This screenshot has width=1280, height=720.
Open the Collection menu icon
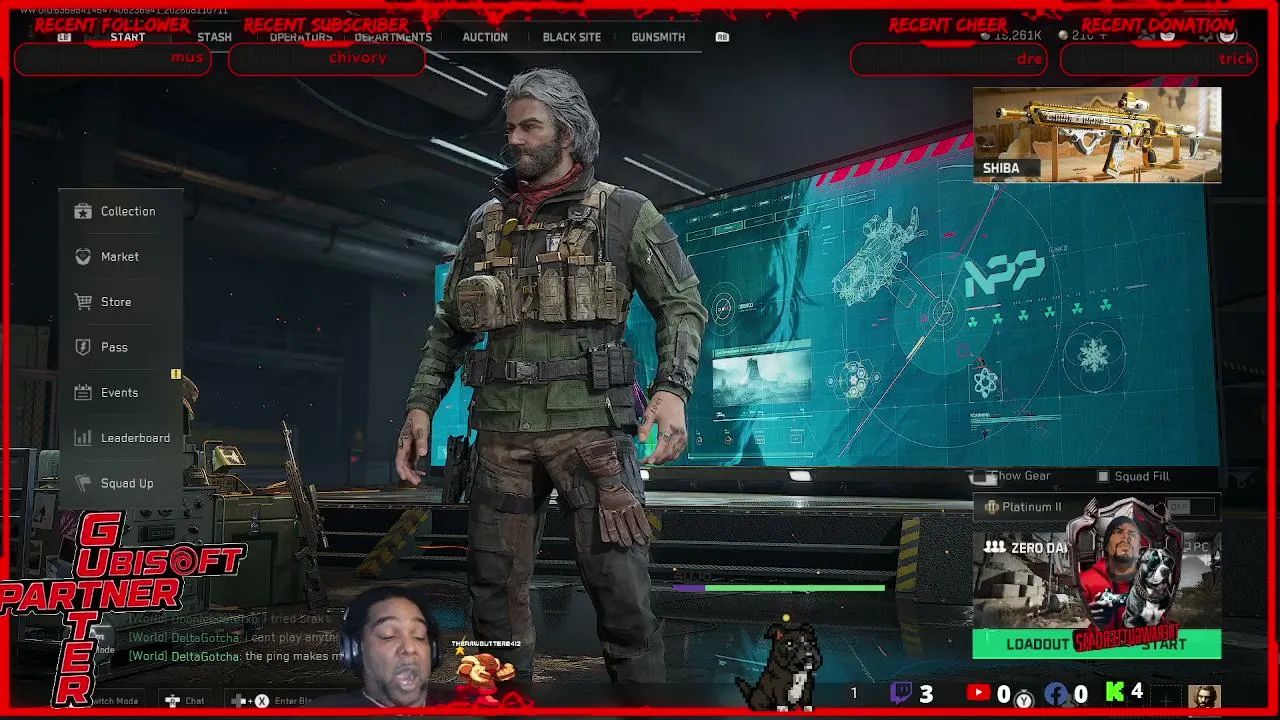pos(83,211)
